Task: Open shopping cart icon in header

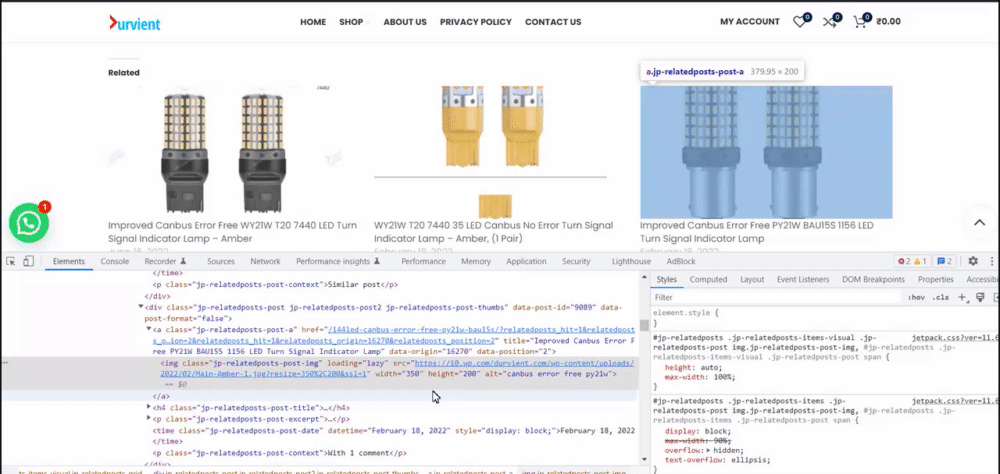Action: coord(860,22)
